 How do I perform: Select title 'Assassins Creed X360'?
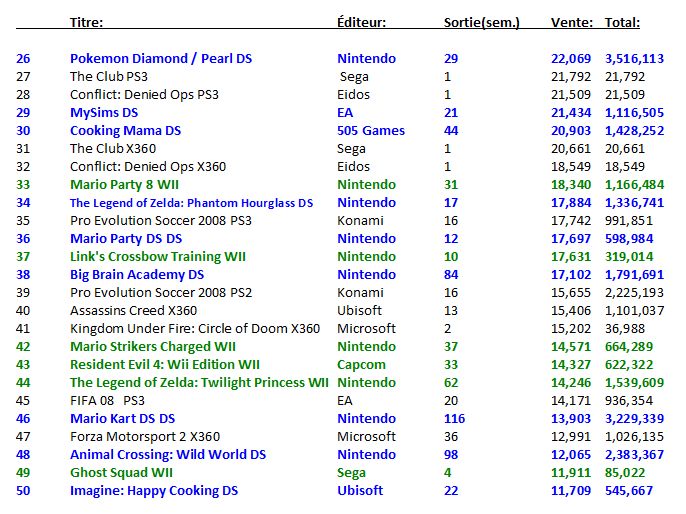(133, 311)
